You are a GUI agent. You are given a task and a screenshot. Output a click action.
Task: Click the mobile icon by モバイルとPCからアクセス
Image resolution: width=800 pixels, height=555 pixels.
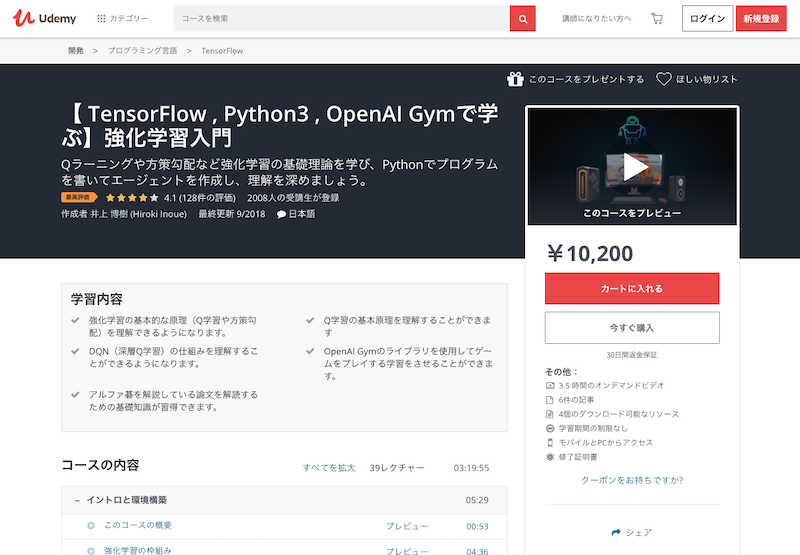550,443
